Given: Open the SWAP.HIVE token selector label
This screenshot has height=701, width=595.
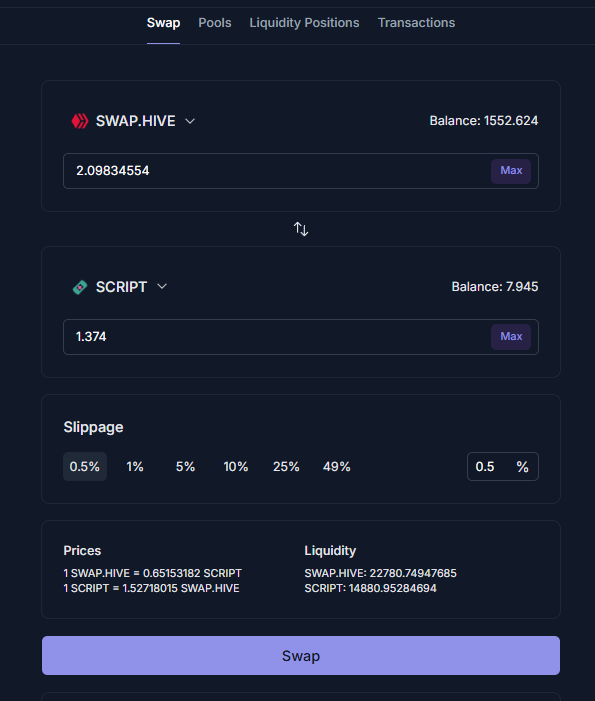Looking at the screenshot, I should pos(135,121).
